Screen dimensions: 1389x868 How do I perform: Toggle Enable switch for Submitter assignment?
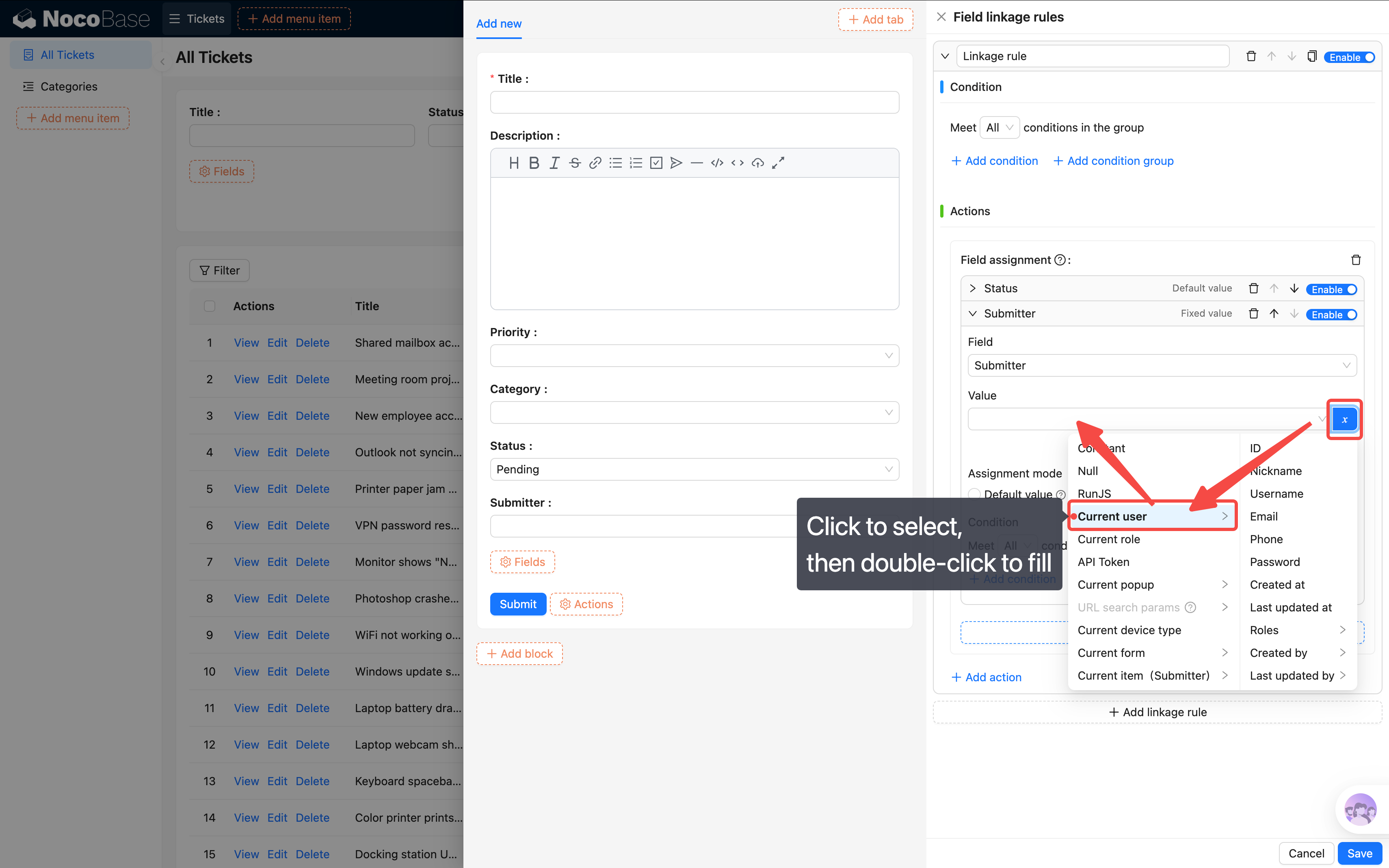point(1332,315)
